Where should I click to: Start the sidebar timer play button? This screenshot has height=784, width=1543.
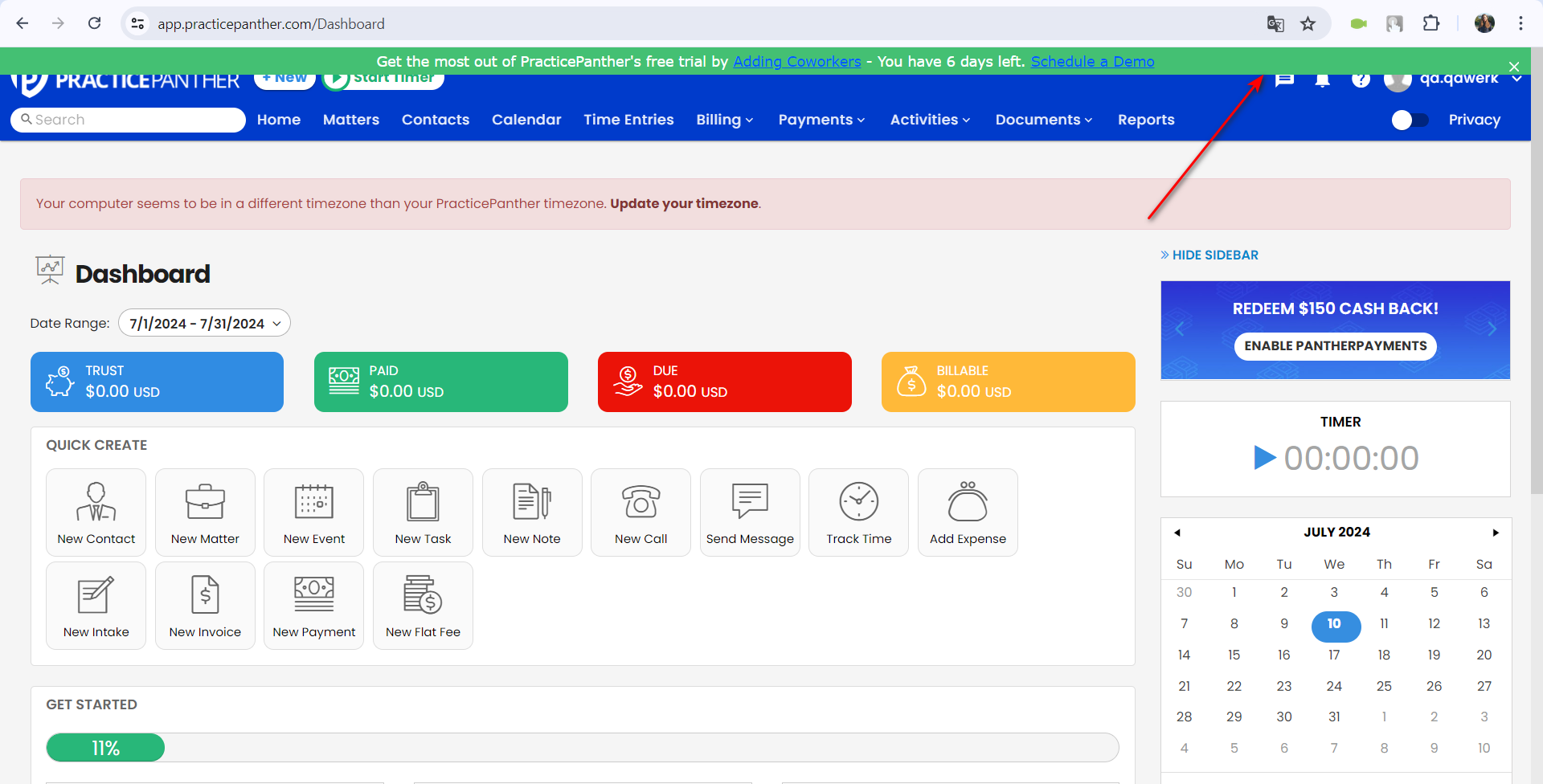tap(1265, 458)
